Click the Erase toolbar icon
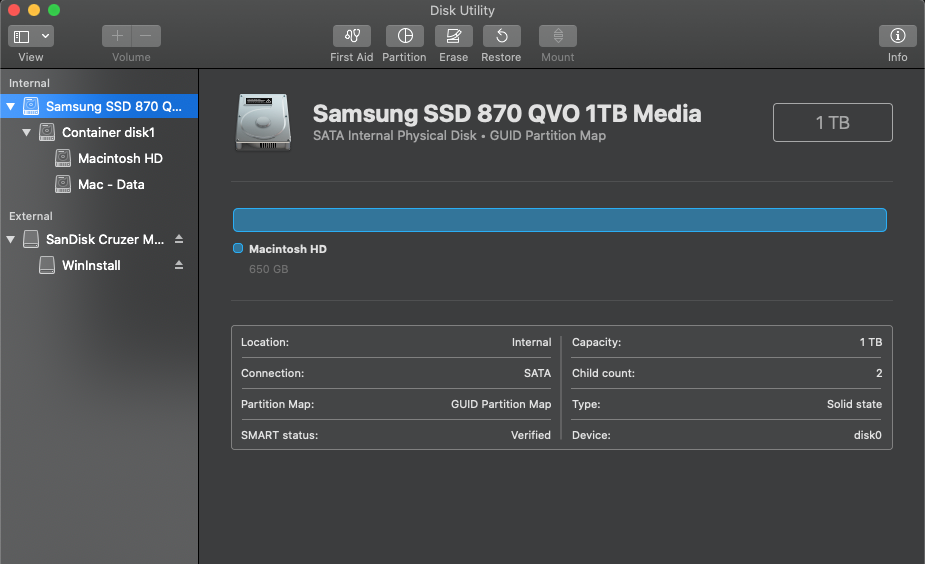Screen dimensions: 925x564 [454, 36]
